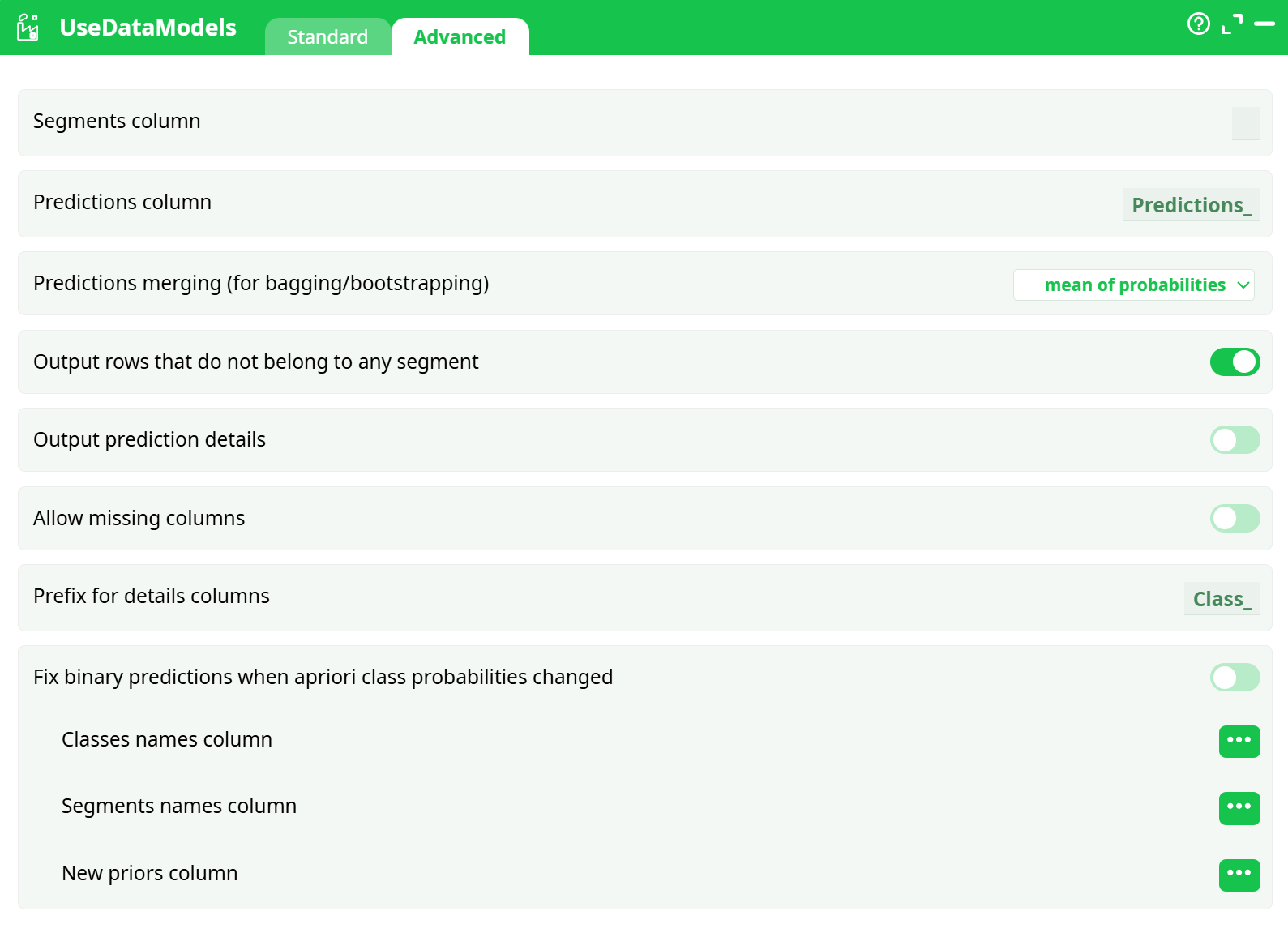Click the Segments column empty value box

[x=1245, y=123]
